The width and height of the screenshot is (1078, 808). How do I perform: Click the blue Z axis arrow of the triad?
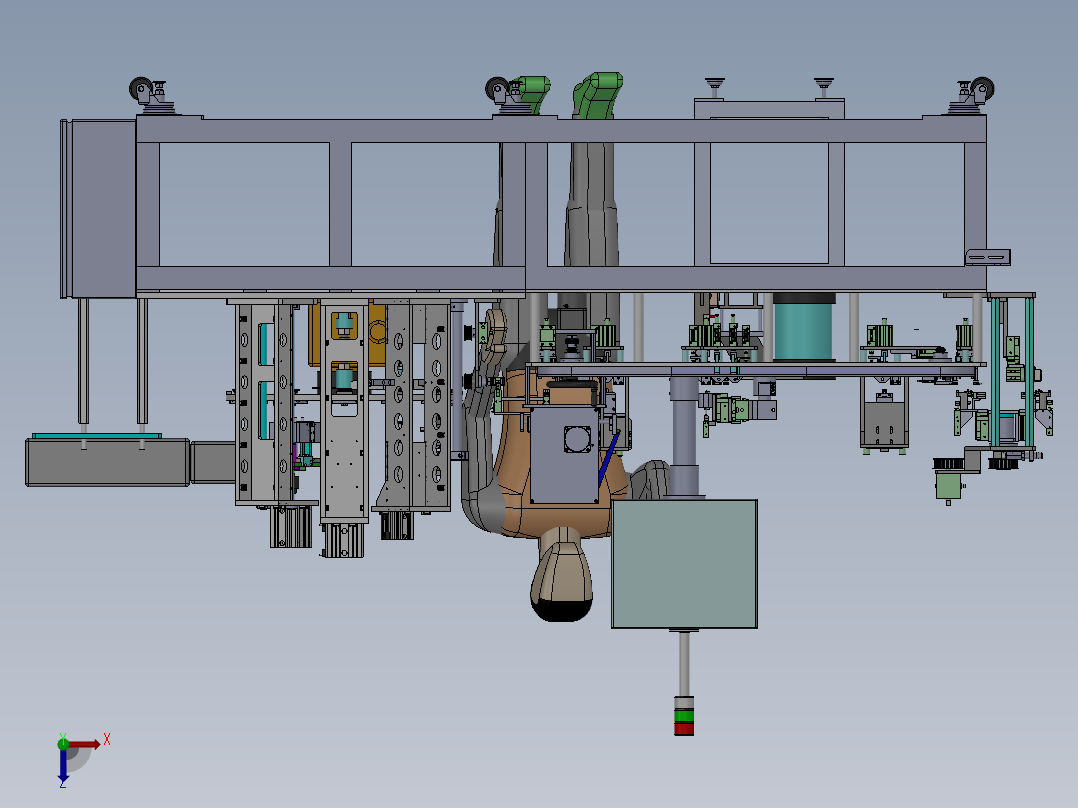click(63, 767)
